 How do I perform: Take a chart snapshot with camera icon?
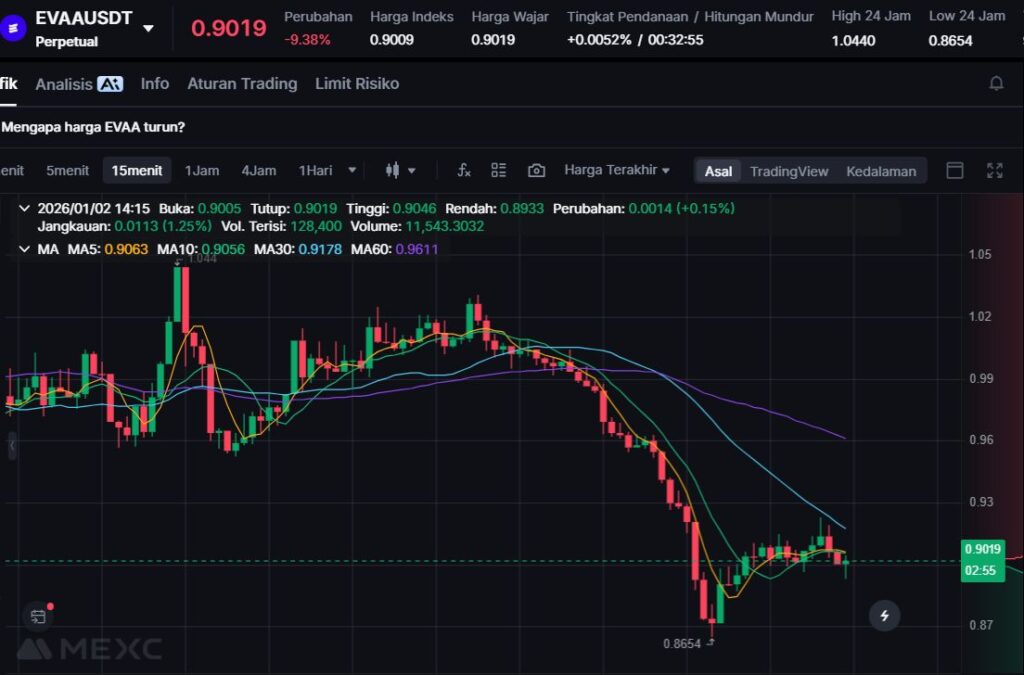click(x=536, y=170)
